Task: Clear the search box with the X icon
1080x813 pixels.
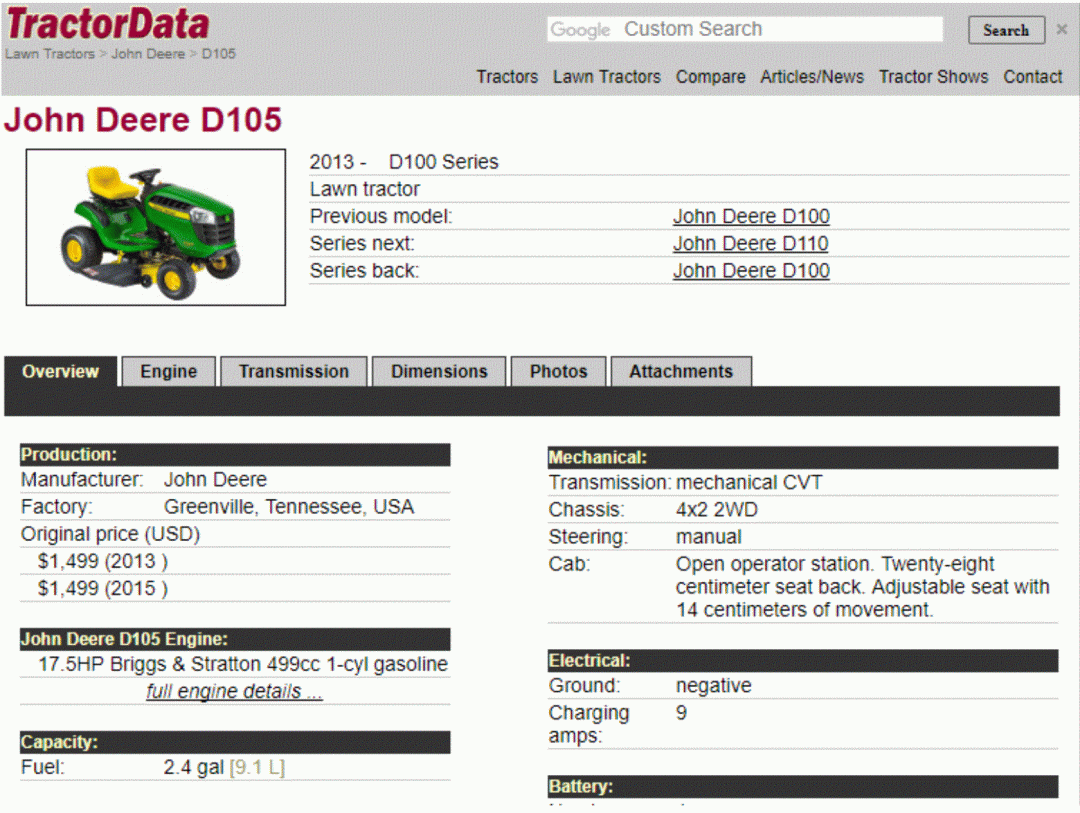Action: (x=1061, y=30)
